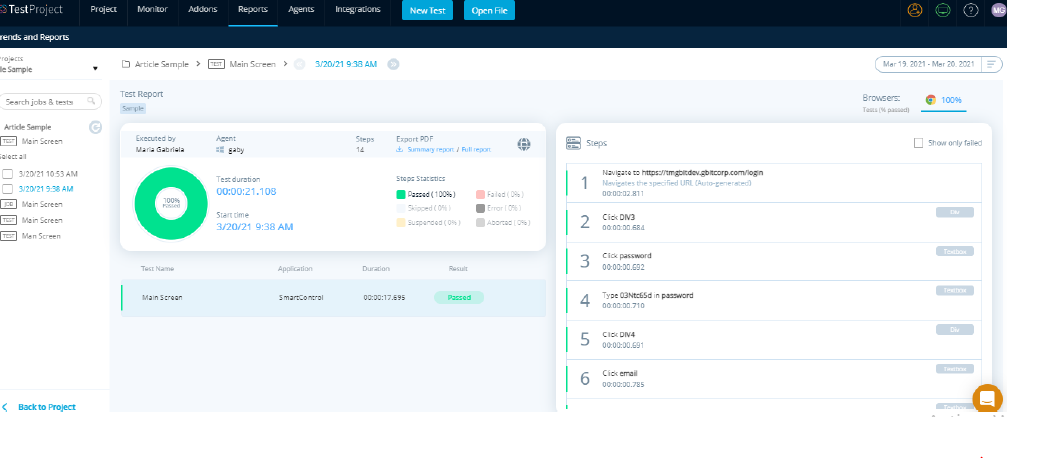Click the TEST badge icon in breadcrumb
The image size is (1038, 469).
tap(216, 64)
